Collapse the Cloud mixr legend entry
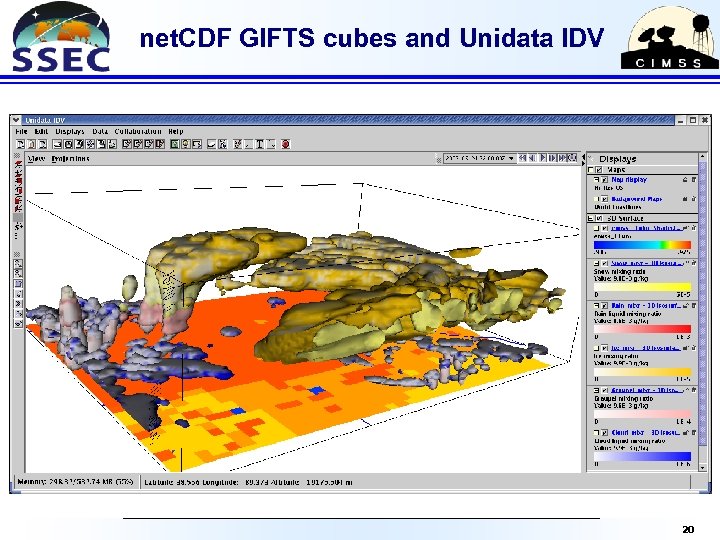Image resolution: width=720 pixels, height=540 pixels. (x=596, y=433)
